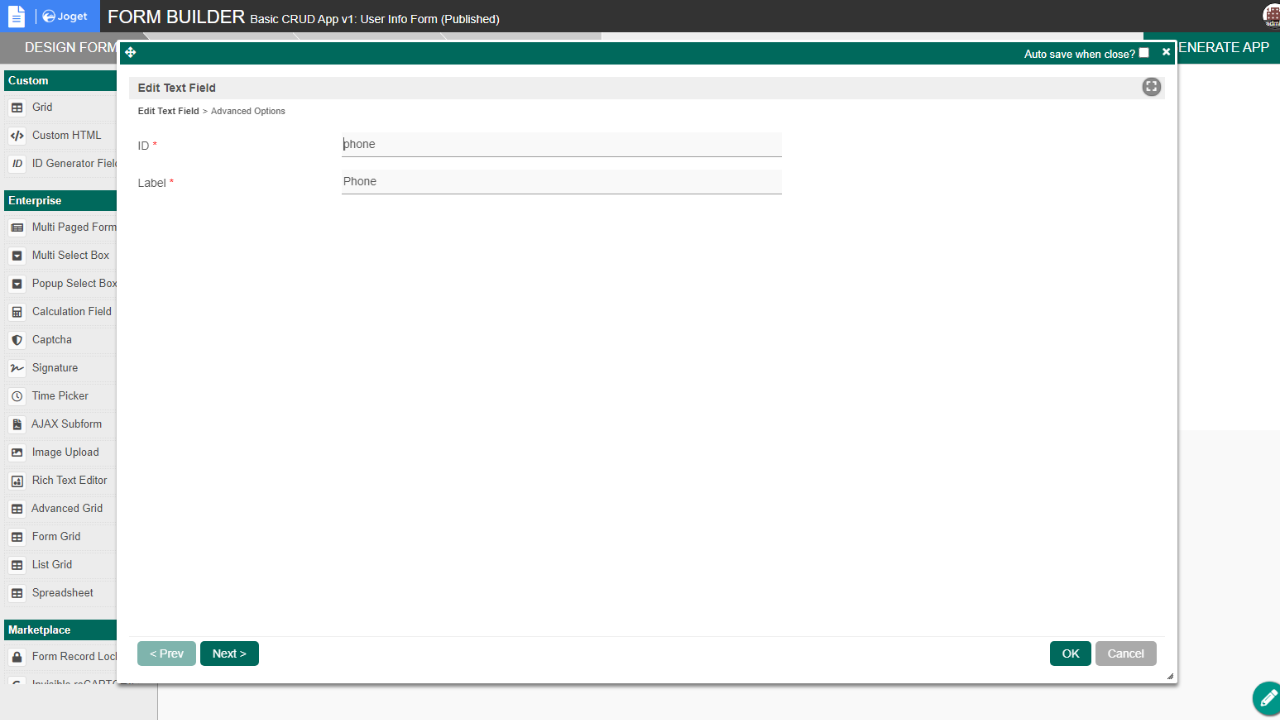This screenshot has height=720, width=1280.
Task: Select the Signature element icon
Action: (17, 368)
